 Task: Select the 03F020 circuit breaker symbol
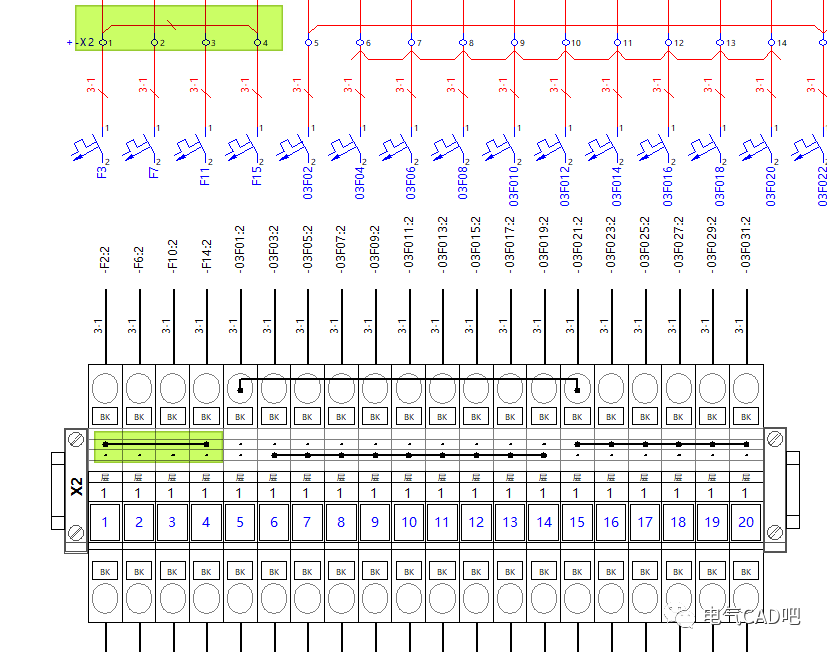point(757,148)
